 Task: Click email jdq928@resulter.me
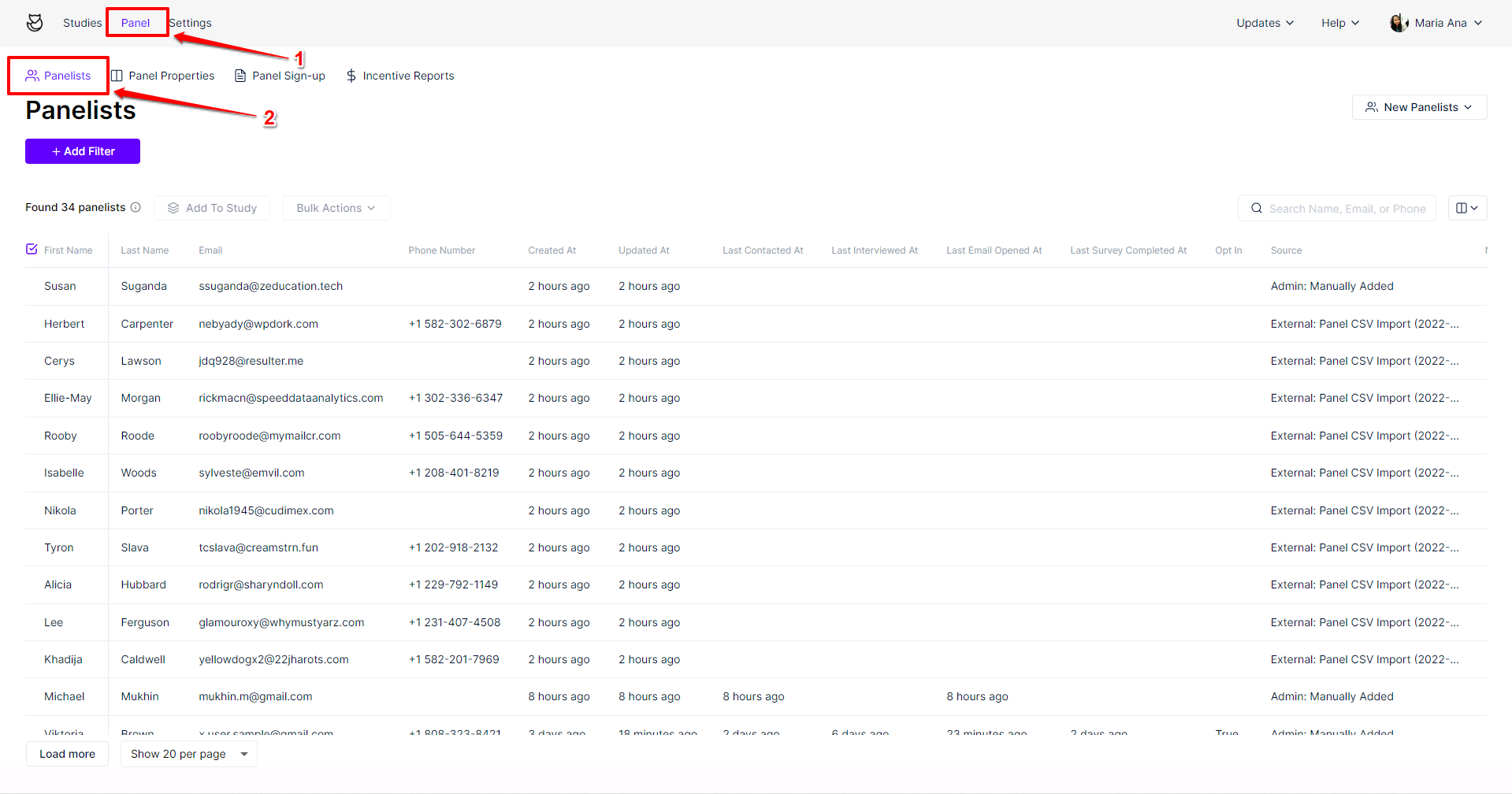(251, 361)
